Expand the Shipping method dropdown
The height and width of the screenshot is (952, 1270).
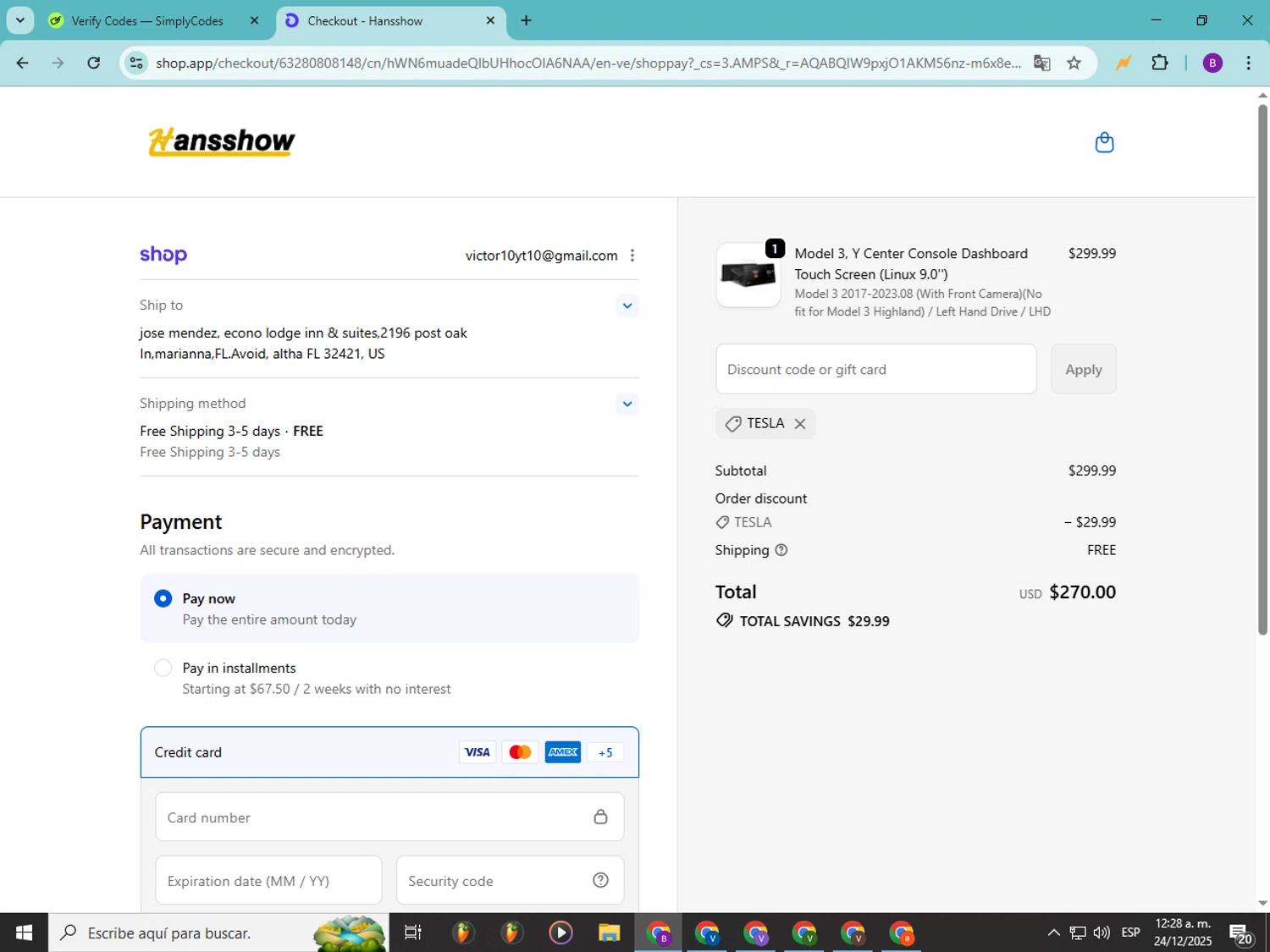627,404
